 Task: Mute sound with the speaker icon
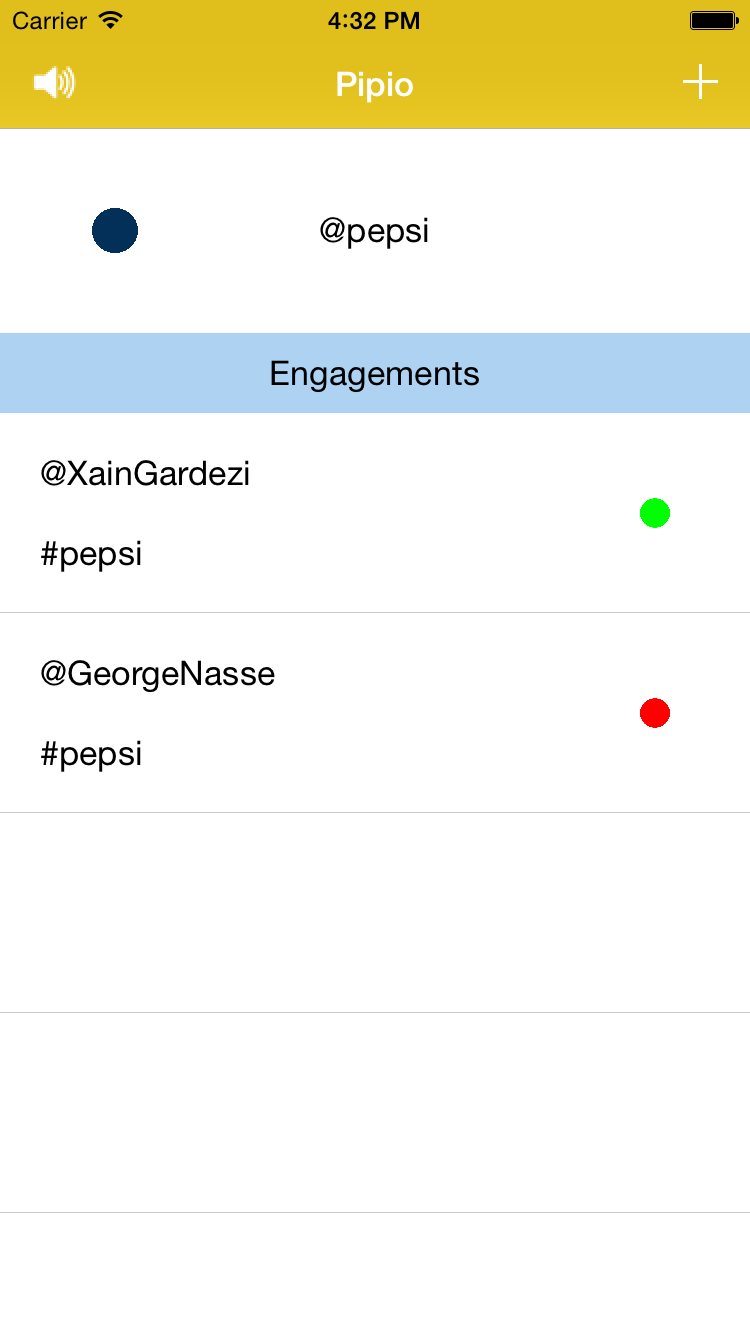54,83
